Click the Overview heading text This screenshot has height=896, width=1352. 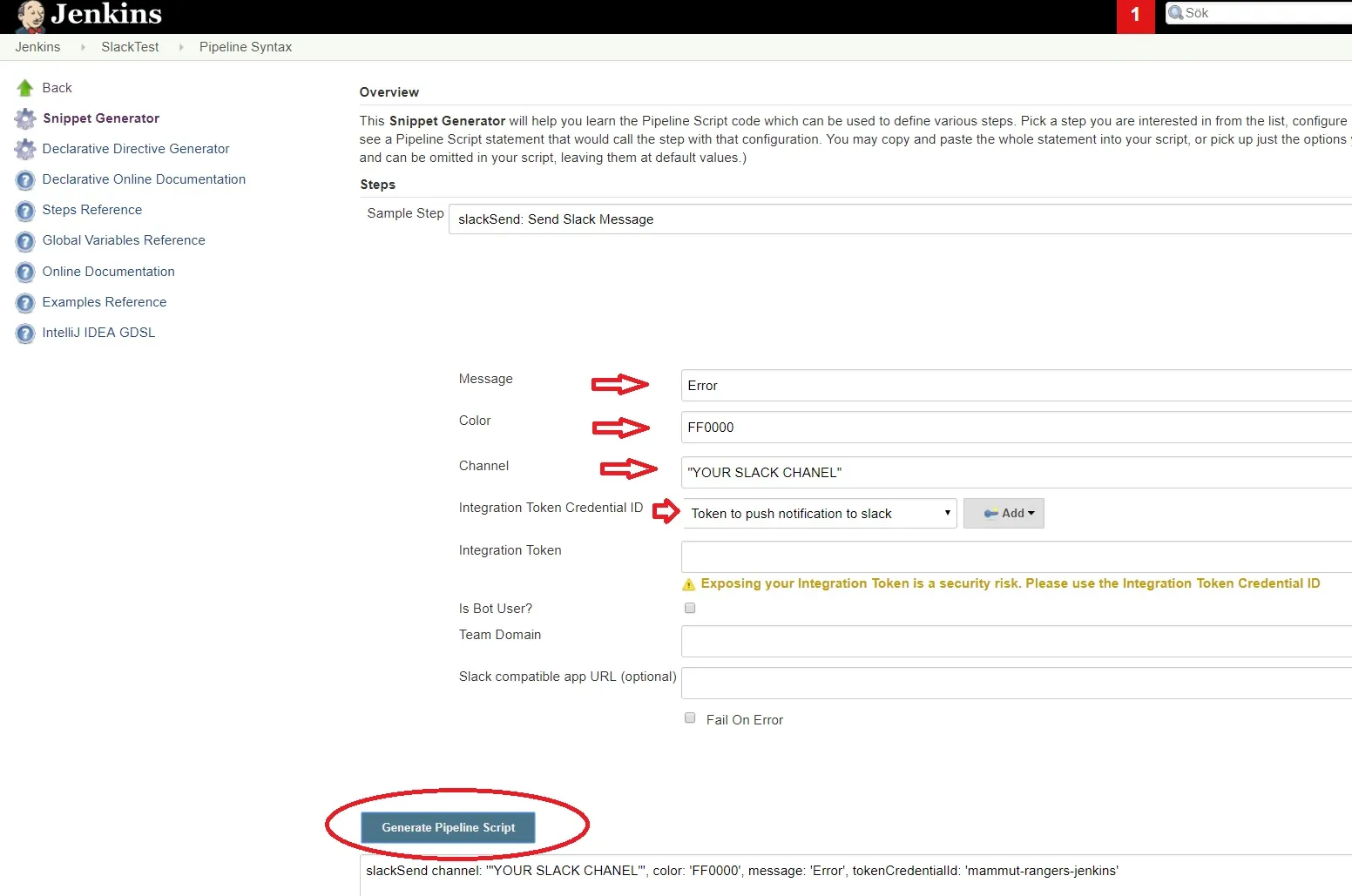(x=389, y=92)
